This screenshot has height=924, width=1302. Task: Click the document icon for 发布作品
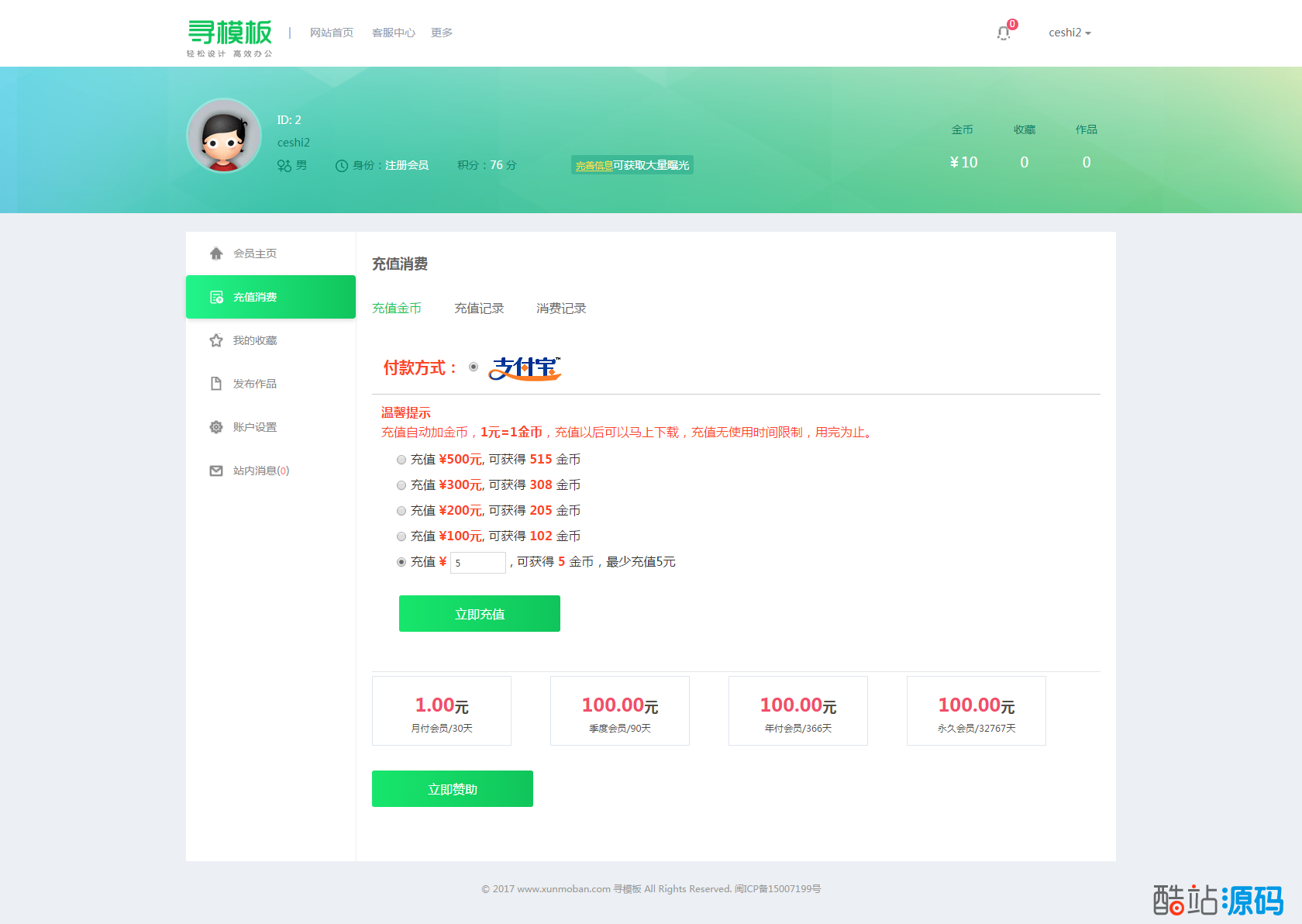[216, 384]
